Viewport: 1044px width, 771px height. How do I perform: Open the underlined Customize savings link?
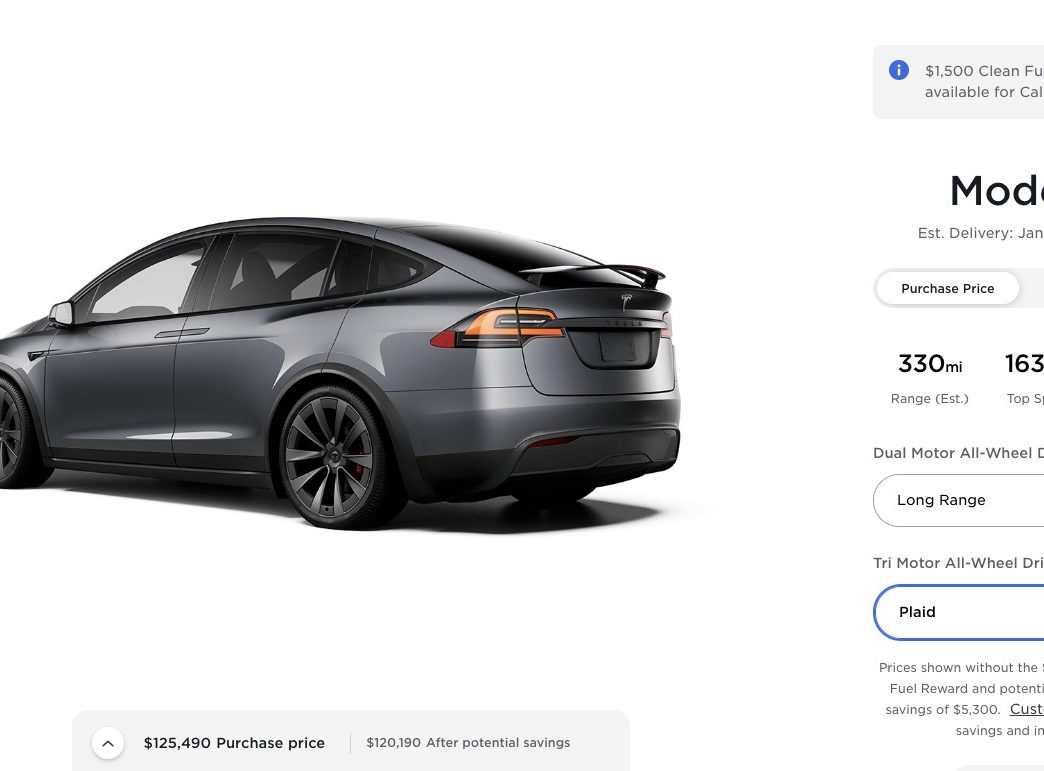click(1027, 709)
